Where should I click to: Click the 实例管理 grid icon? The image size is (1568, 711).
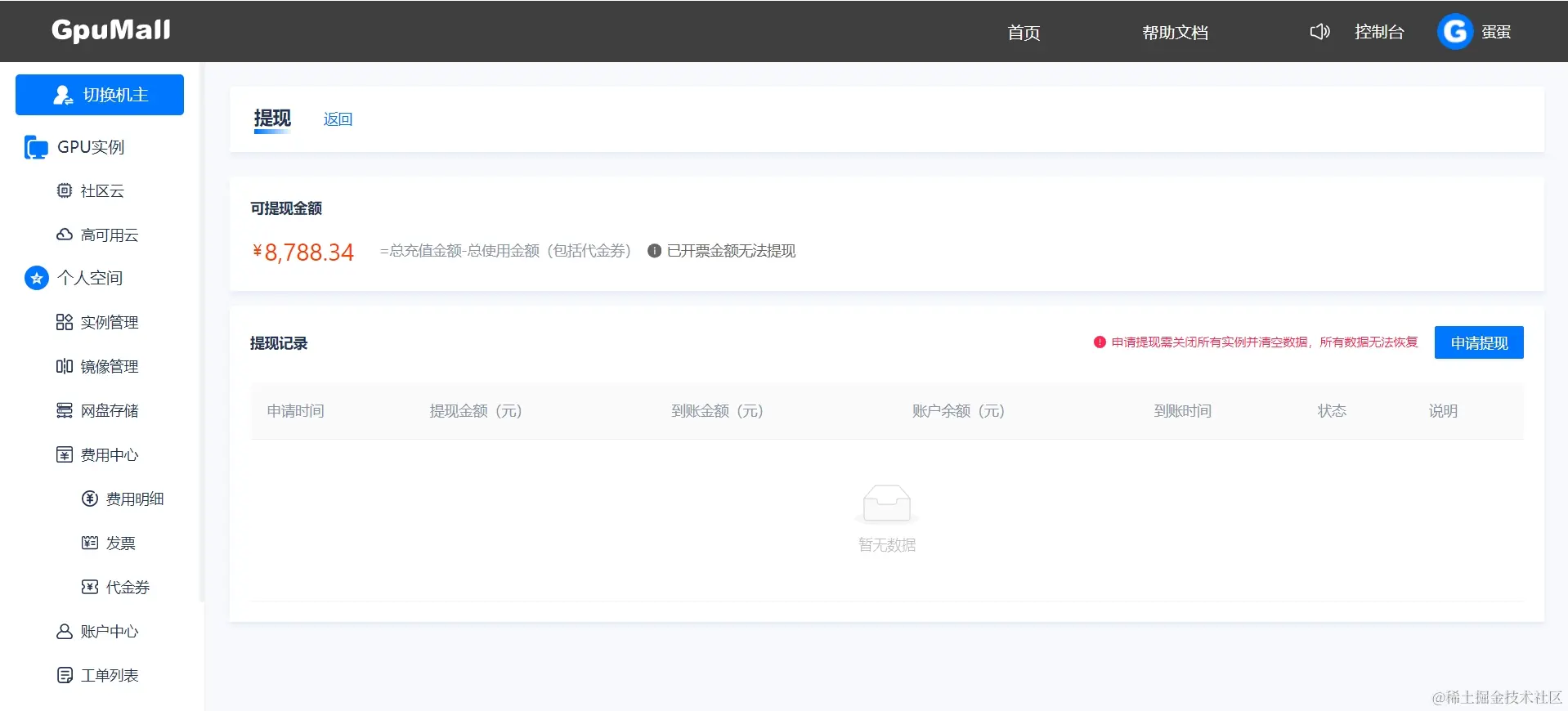[x=65, y=322]
